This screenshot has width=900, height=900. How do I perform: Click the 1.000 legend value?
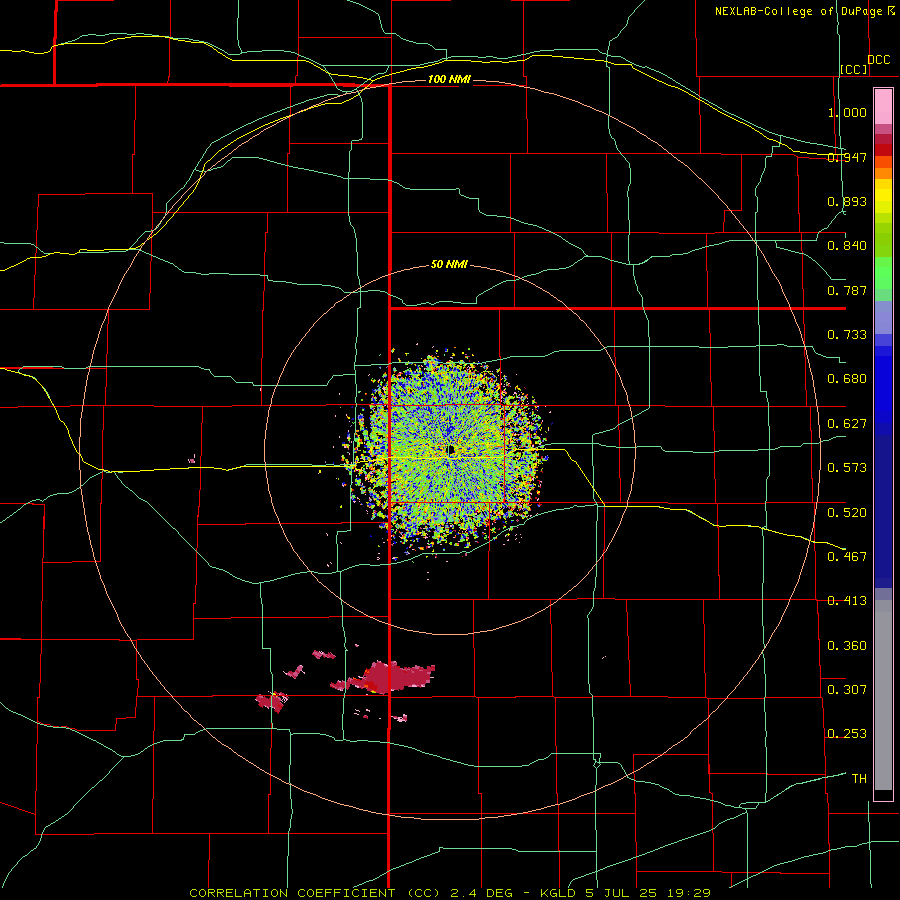[x=847, y=112]
